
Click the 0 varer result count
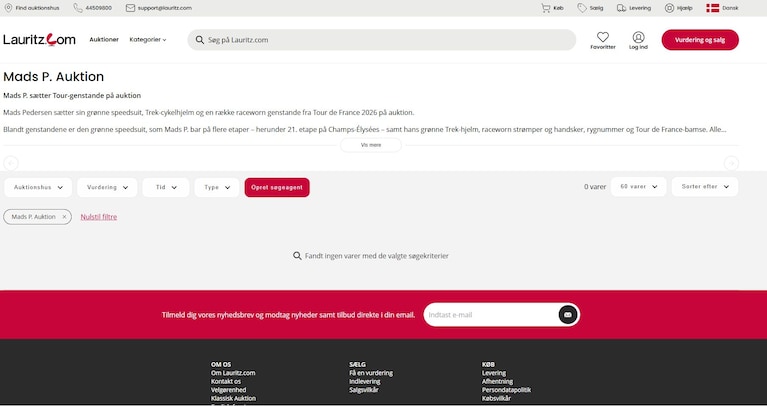(x=595, y=187)
